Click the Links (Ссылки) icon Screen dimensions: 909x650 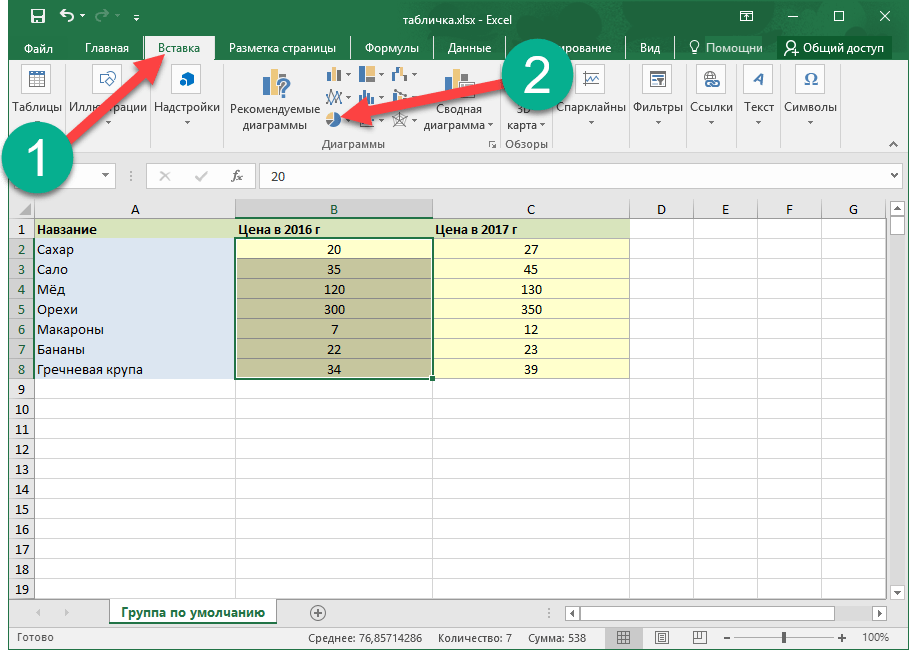[x=710, y=82]
